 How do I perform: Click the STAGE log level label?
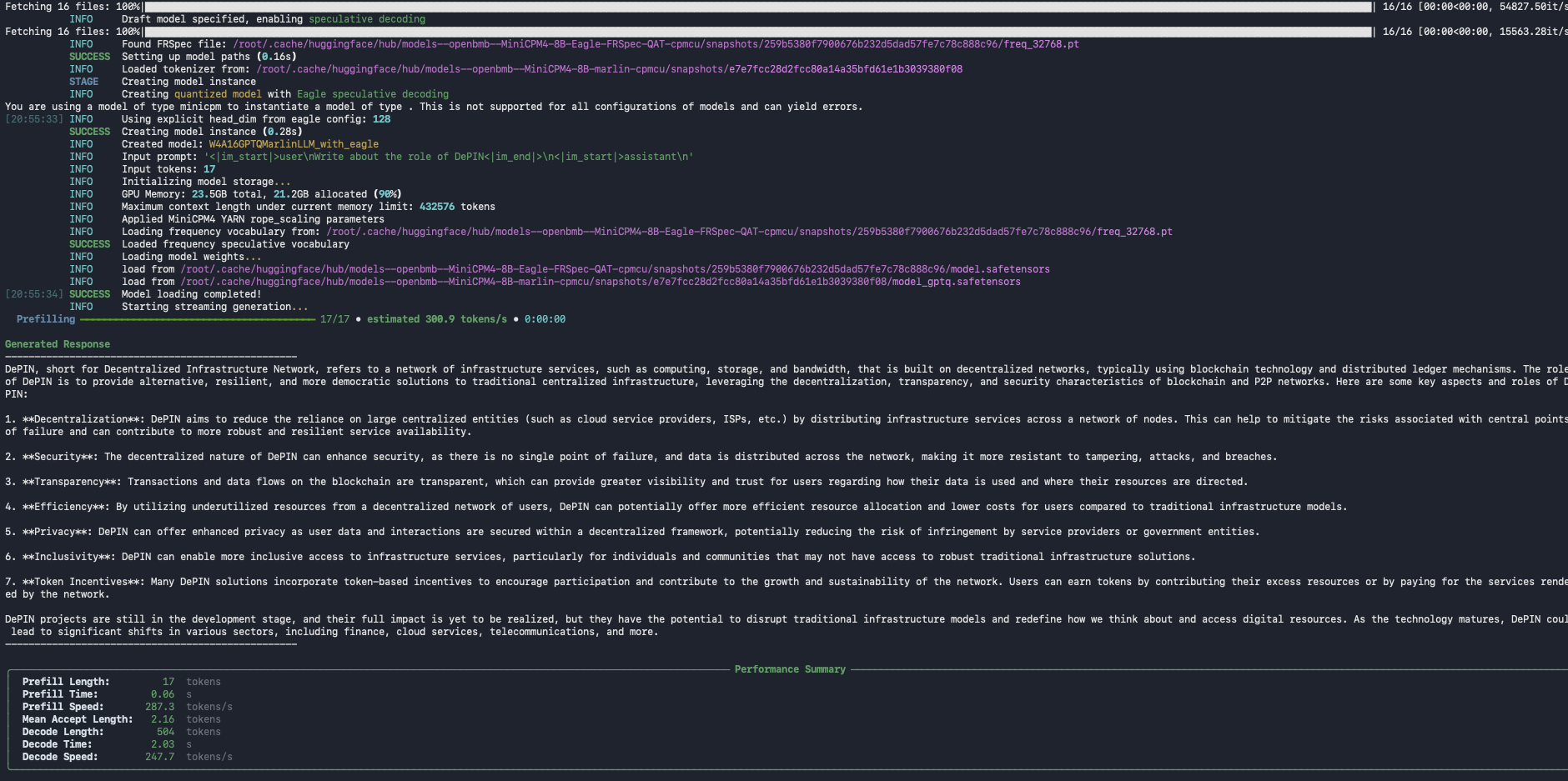(x=83, y=82)
